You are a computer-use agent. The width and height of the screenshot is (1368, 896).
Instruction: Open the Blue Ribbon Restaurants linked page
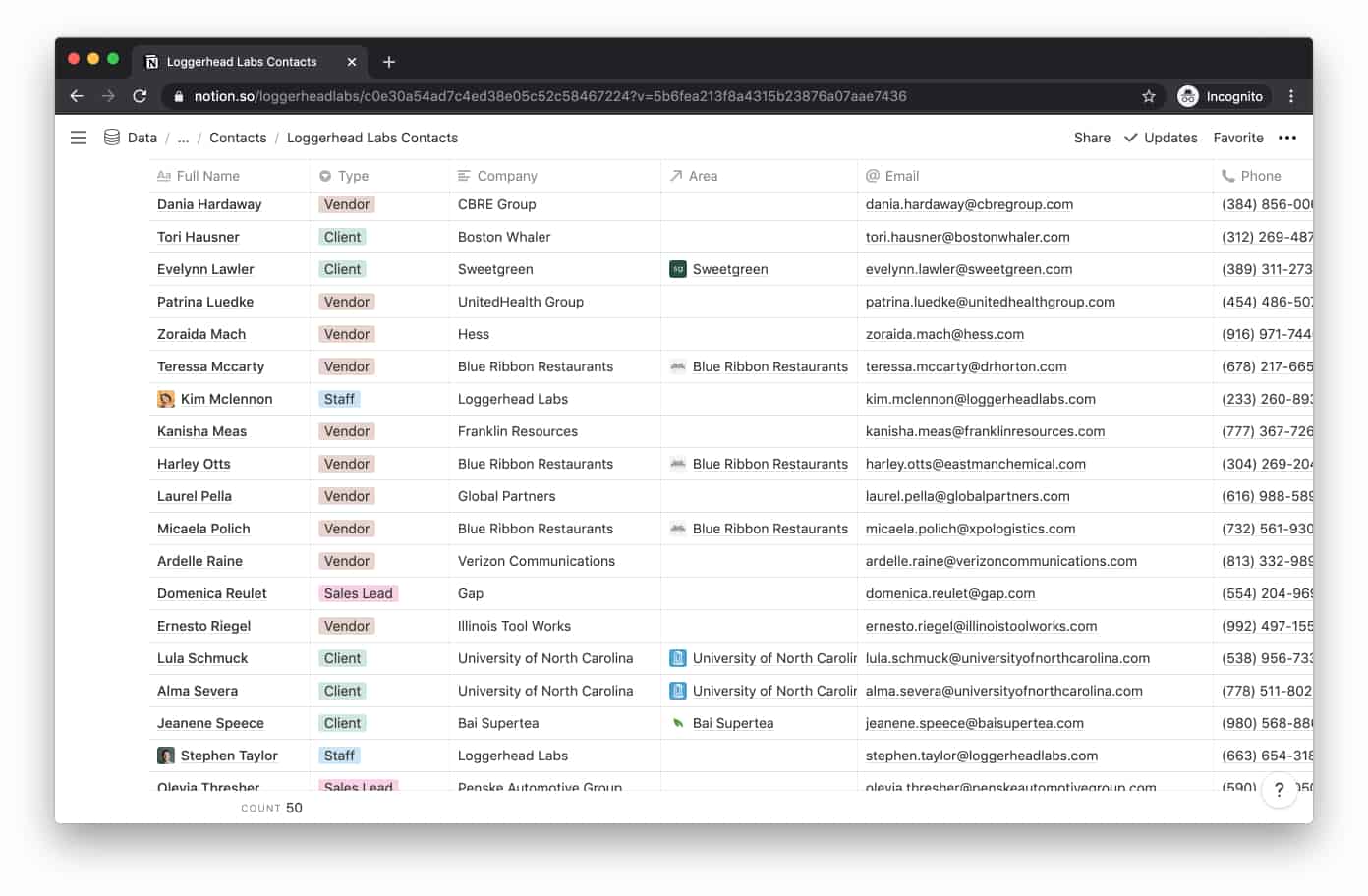click(769, 366)
